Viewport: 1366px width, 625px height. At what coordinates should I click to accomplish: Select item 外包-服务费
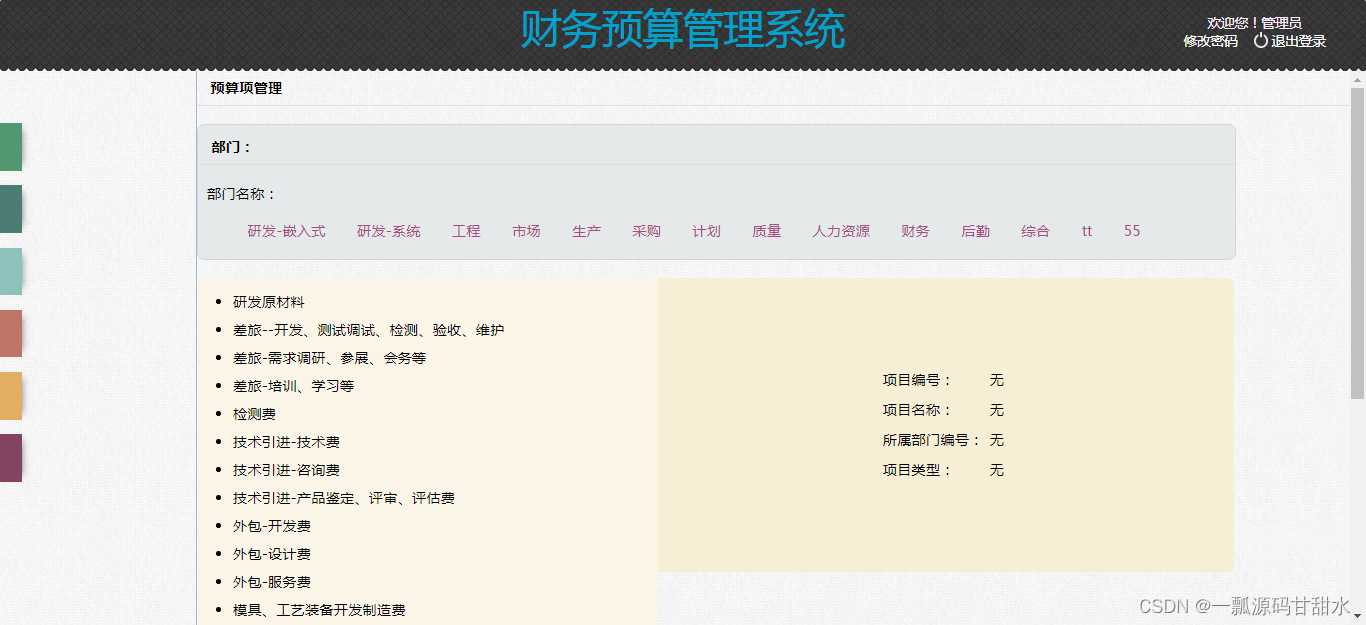click(272, 582)
